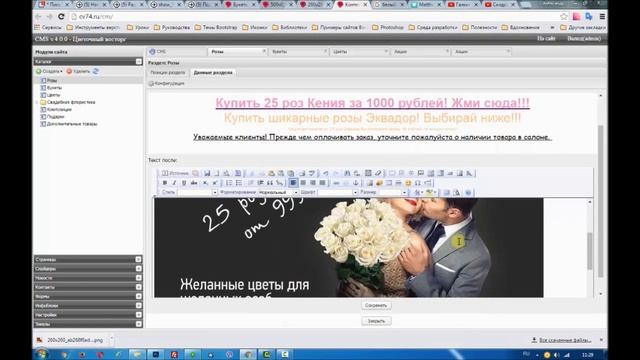Justify text in the editor
The image size is (640, 360).
click(322, 182)
